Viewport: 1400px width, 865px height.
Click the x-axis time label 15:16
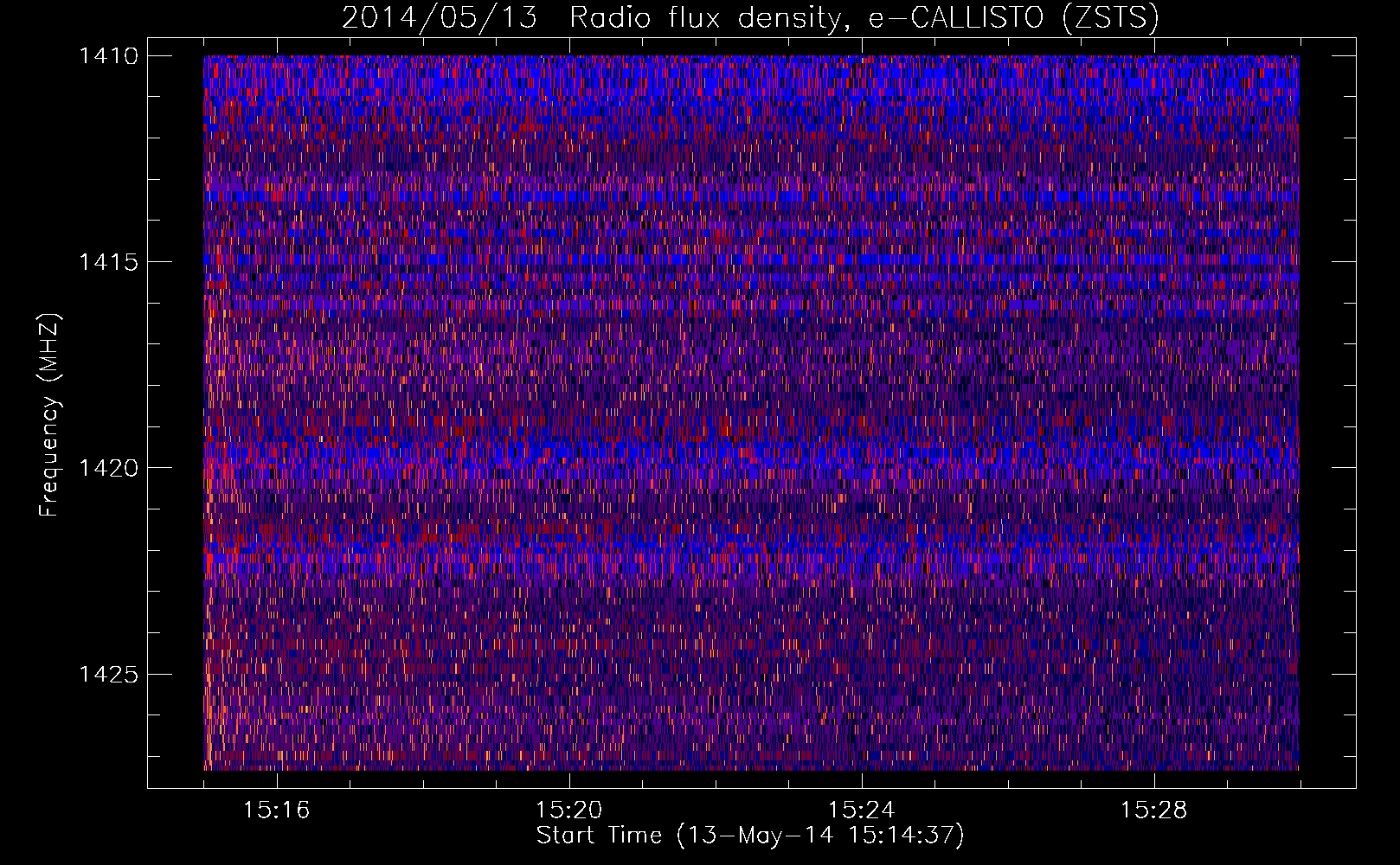tap(276, 811)
